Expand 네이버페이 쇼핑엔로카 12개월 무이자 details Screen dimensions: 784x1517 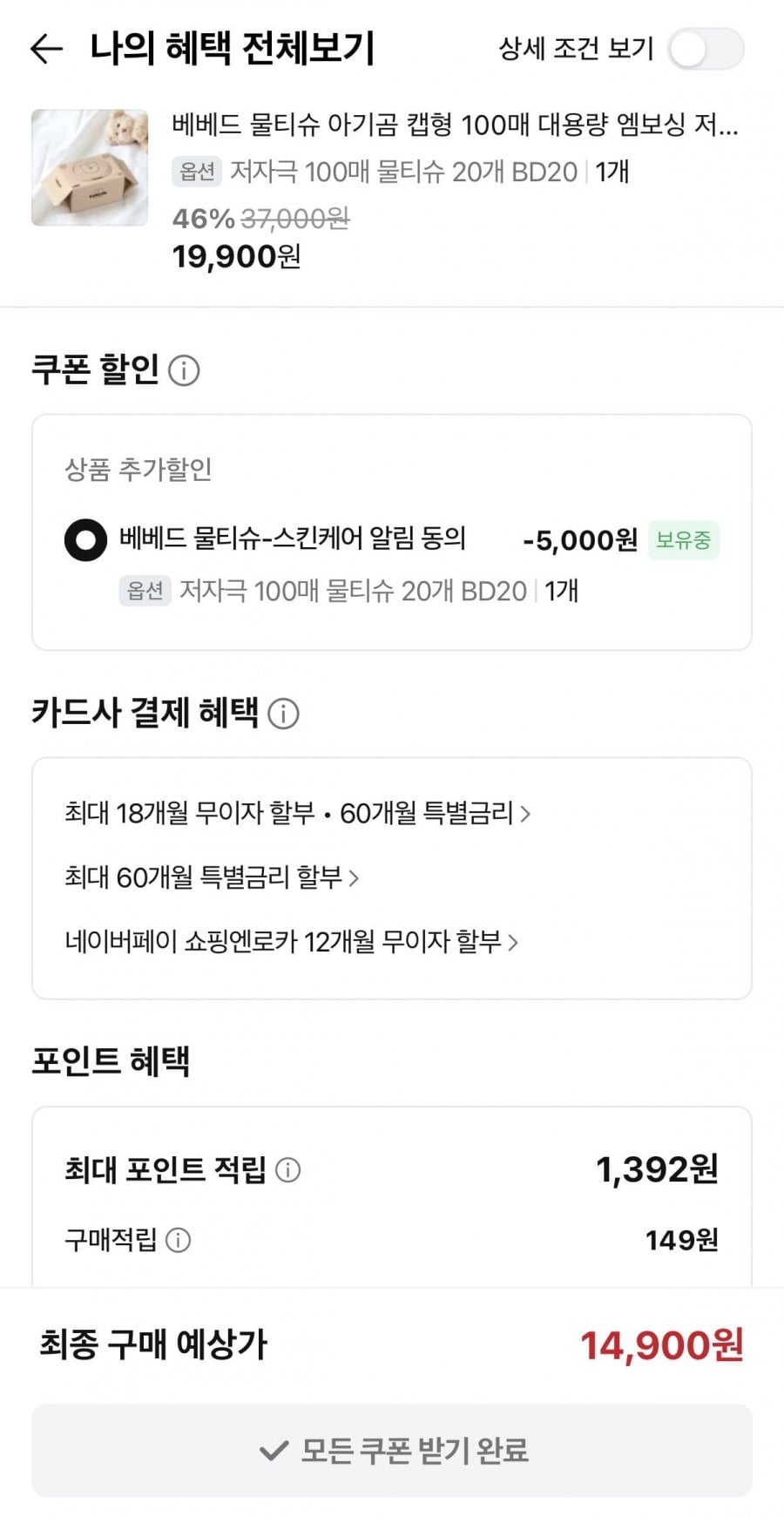click(x=291, y=942)
